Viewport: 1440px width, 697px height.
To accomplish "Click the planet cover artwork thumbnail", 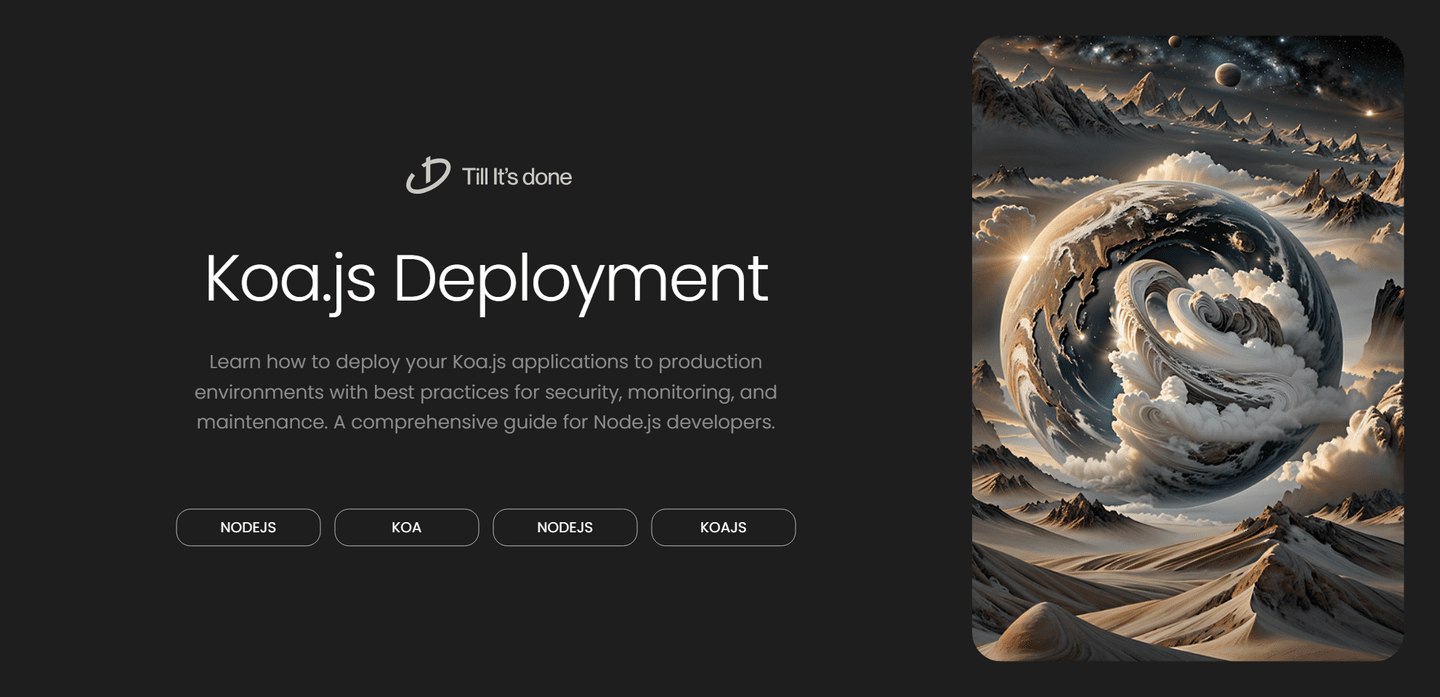I will 1188,348.
